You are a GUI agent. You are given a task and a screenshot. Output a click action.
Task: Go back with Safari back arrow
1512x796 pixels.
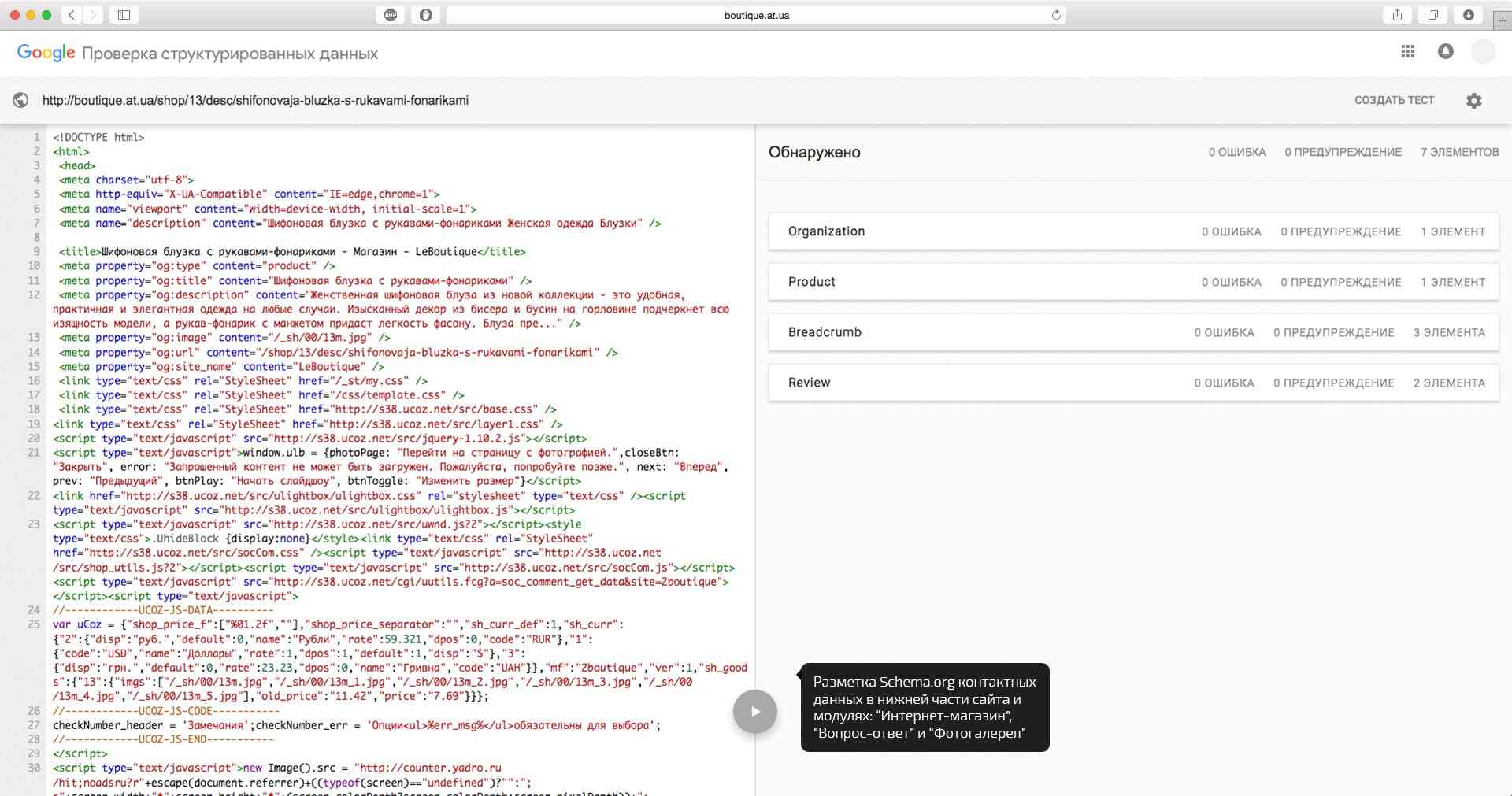(x=72, y=15)
